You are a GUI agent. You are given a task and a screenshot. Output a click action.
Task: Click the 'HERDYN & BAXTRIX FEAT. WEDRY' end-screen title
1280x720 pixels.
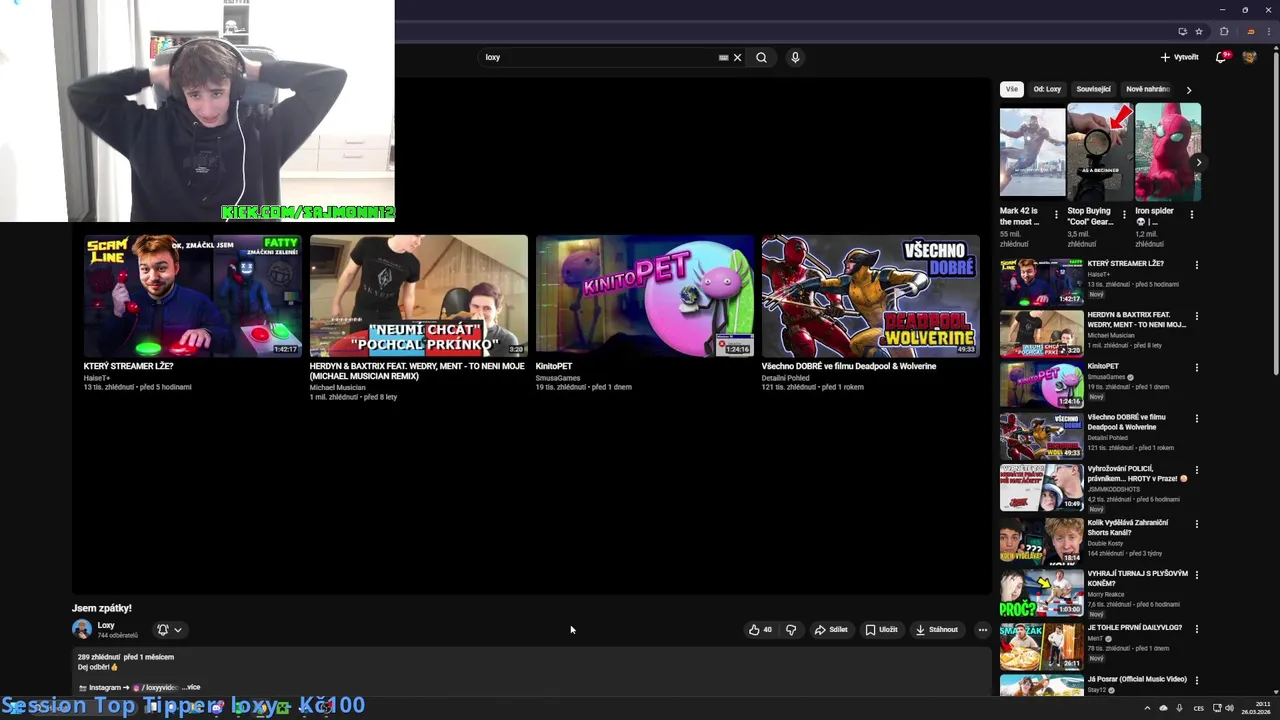pyautogui.click(x=417, y=371)
